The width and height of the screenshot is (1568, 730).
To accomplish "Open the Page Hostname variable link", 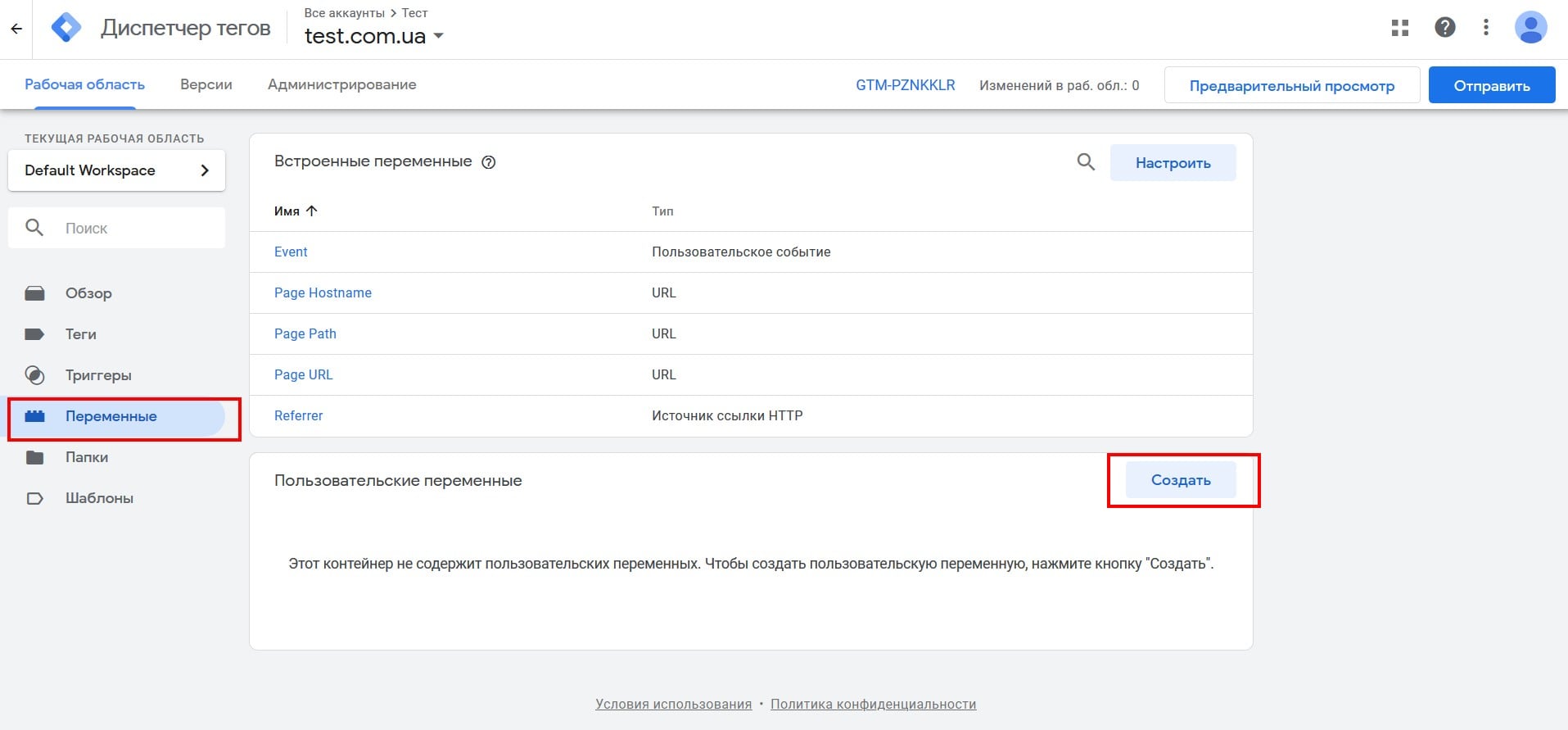I will click(323, 292).
